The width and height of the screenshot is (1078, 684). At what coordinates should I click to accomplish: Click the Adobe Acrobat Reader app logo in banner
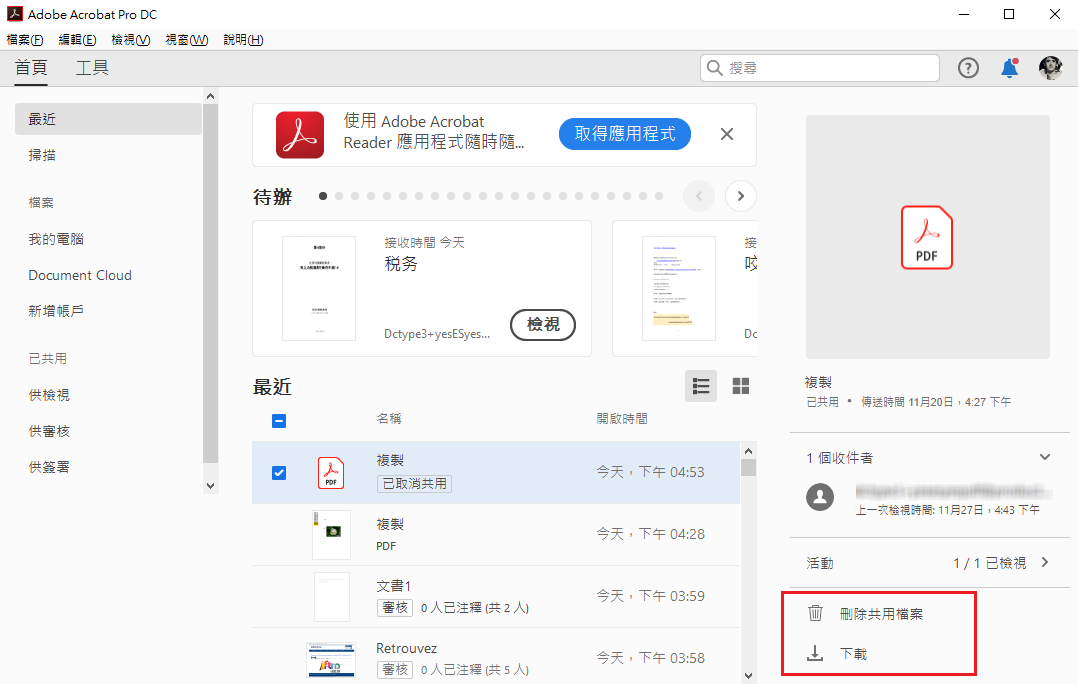click(x=300, y=135)
